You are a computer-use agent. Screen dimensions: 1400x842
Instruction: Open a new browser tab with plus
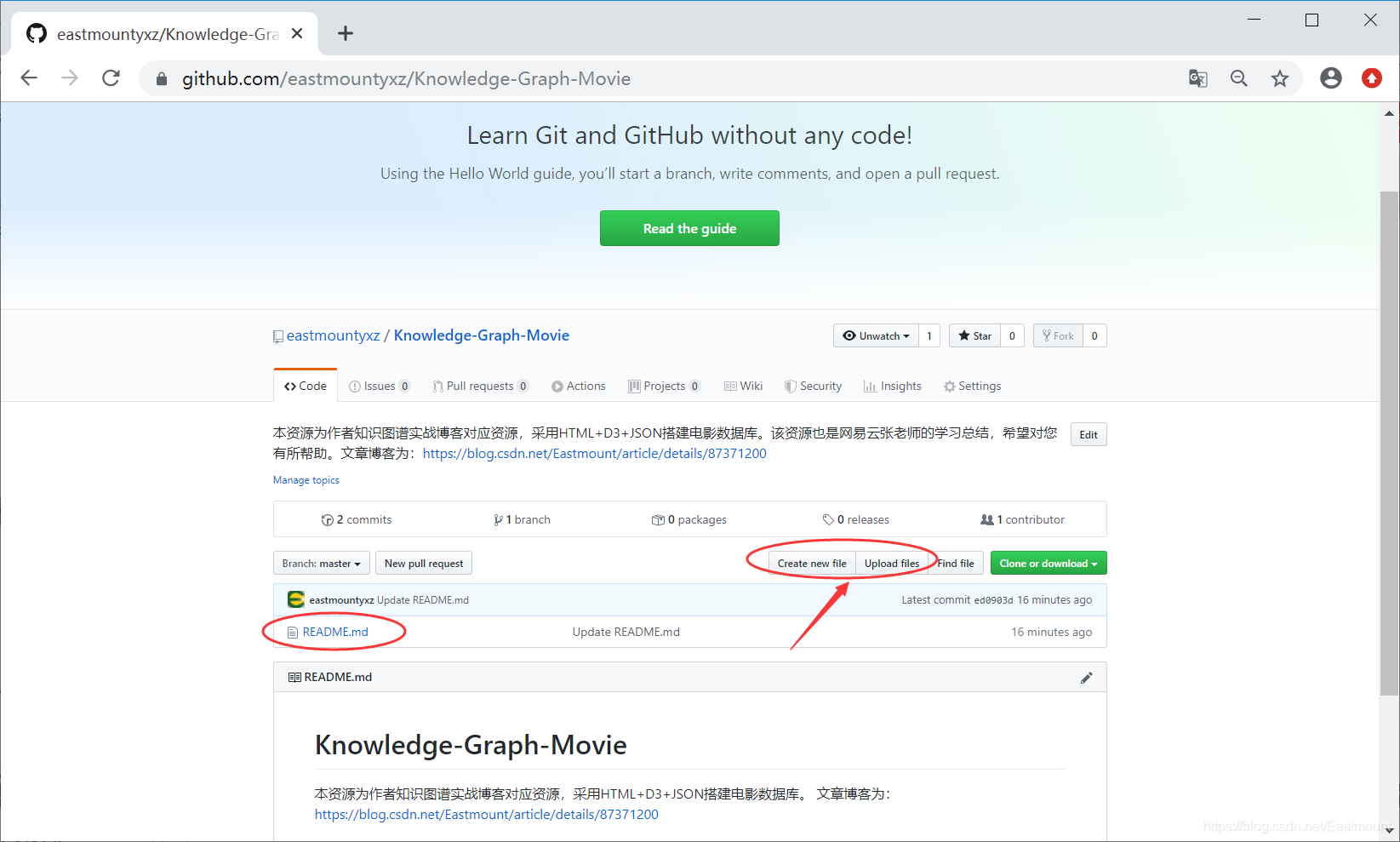coord(345,33)
